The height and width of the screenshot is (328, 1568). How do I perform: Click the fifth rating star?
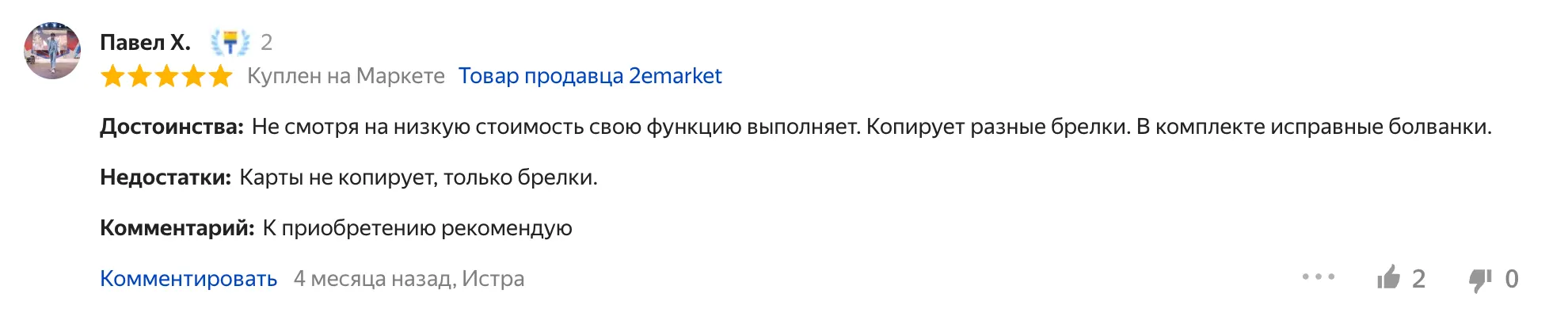click(x=220, y=77)
